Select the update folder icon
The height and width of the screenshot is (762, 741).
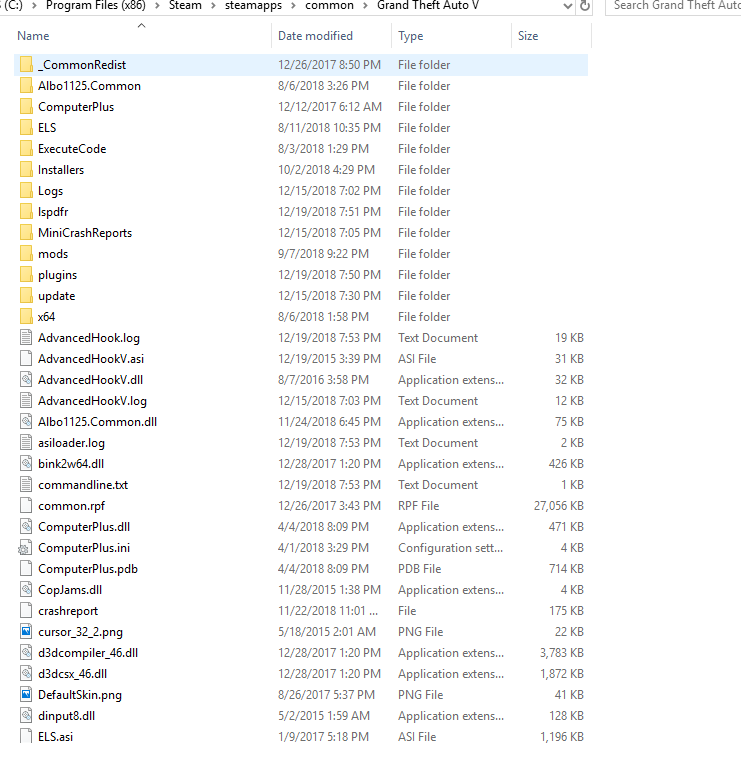point(26,296)
